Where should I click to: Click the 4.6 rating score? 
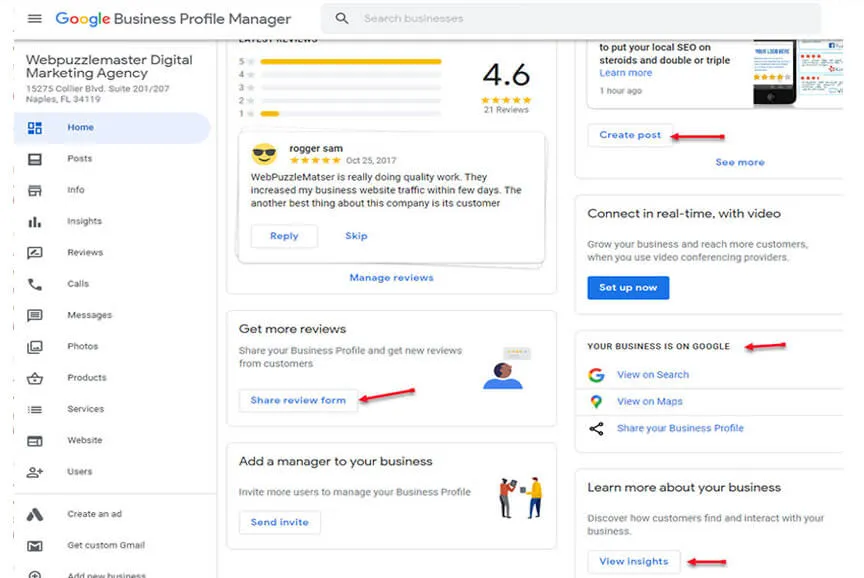coord(506,75)
